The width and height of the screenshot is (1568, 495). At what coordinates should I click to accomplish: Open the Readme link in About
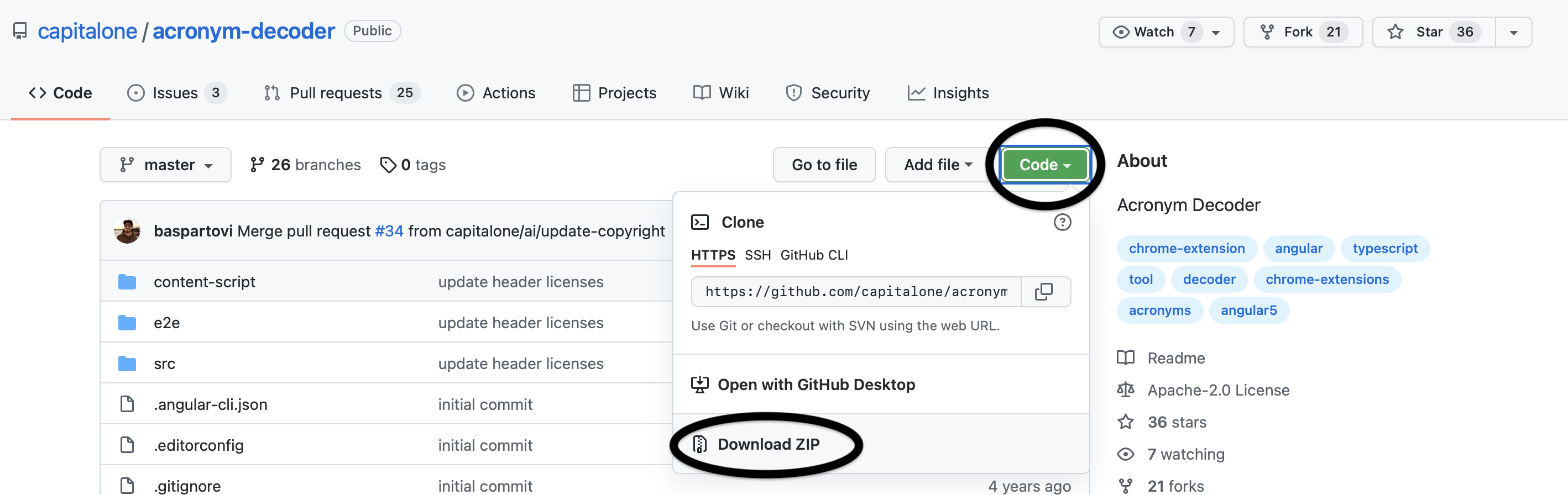coord(1161,358)
